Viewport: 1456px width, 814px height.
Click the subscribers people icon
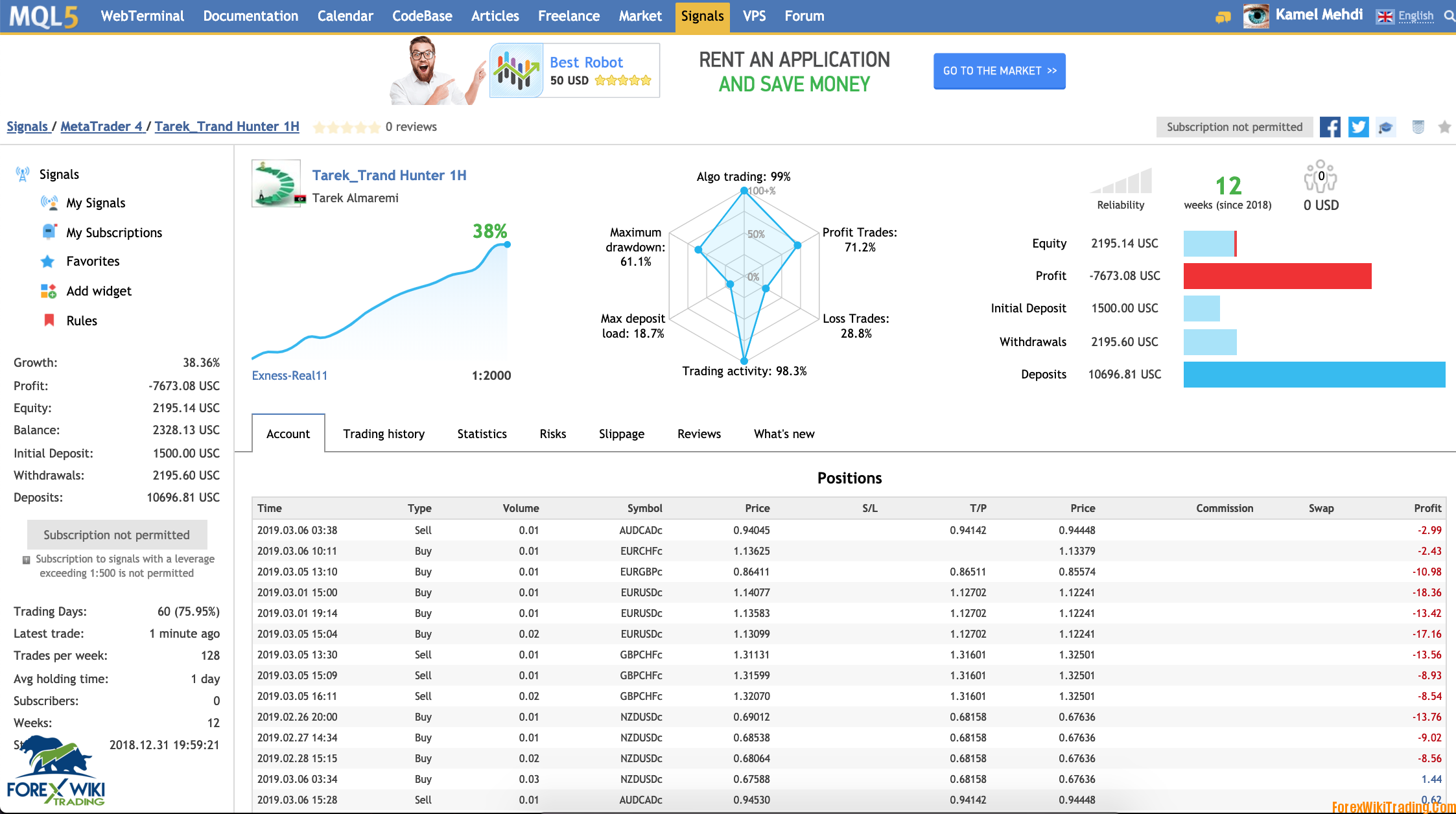coord(1321,176)
